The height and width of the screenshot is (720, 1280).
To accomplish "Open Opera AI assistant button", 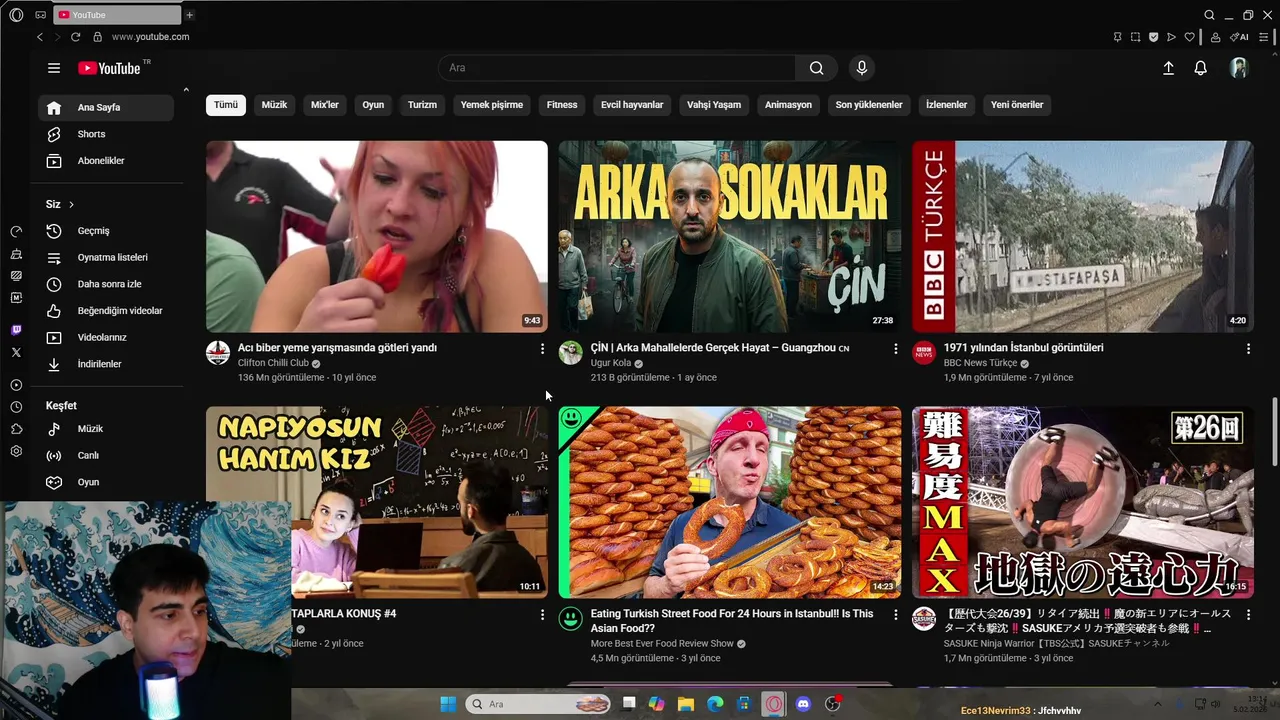I will click(x=1240, y=37).
